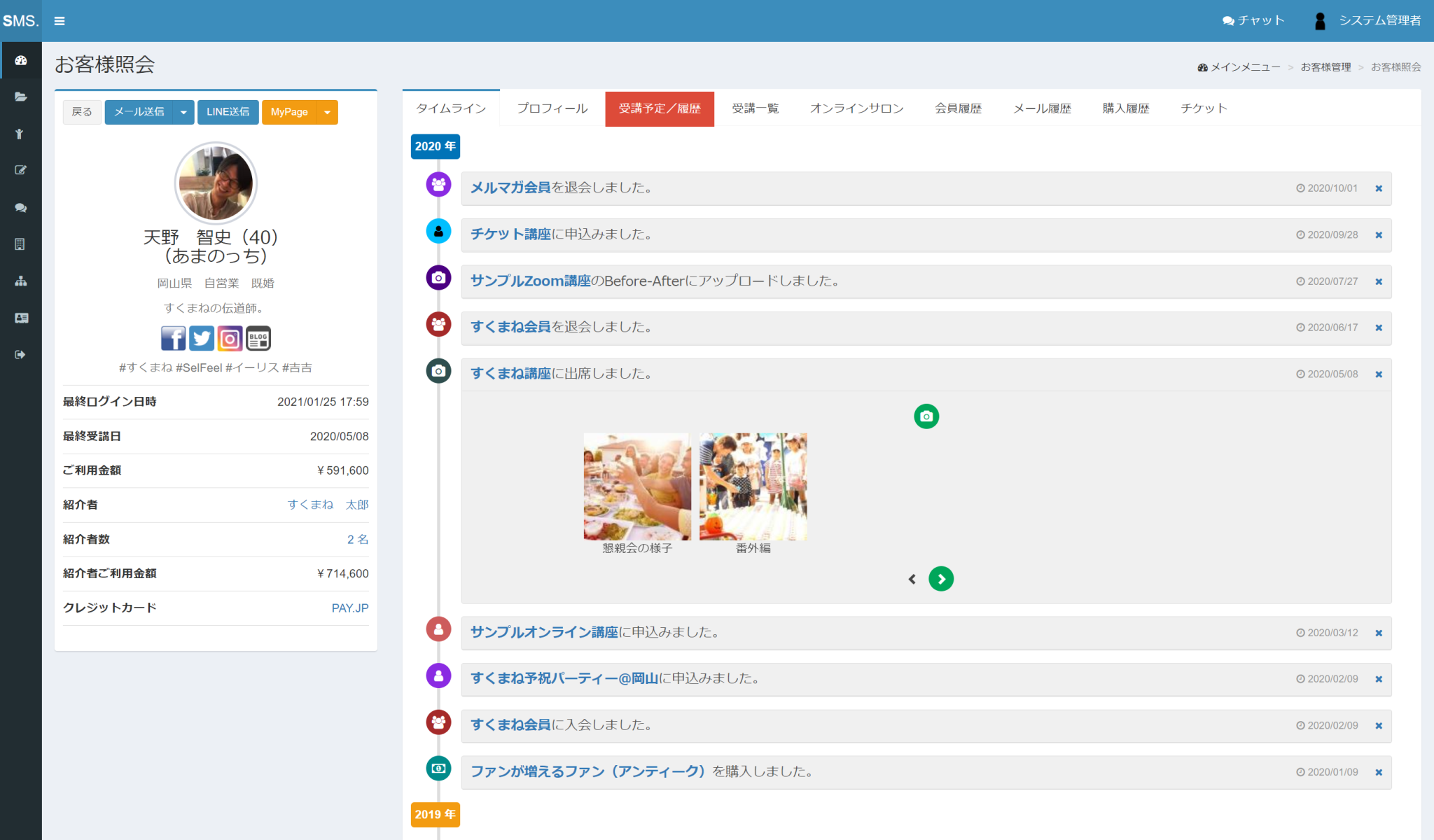Viewport: 1434px width, 840px height.
Task: Open the 懇親会の様子 photo thumbnail
Action: [x=636, y=486]
